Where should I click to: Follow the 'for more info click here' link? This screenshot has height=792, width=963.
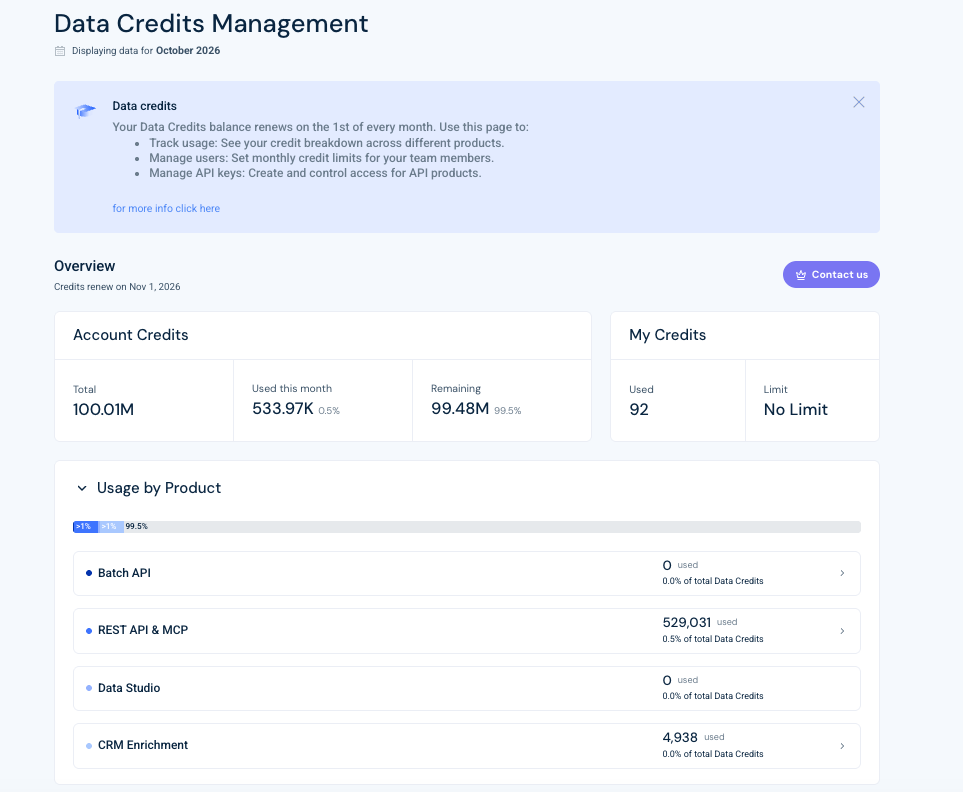tap(166, 208)
